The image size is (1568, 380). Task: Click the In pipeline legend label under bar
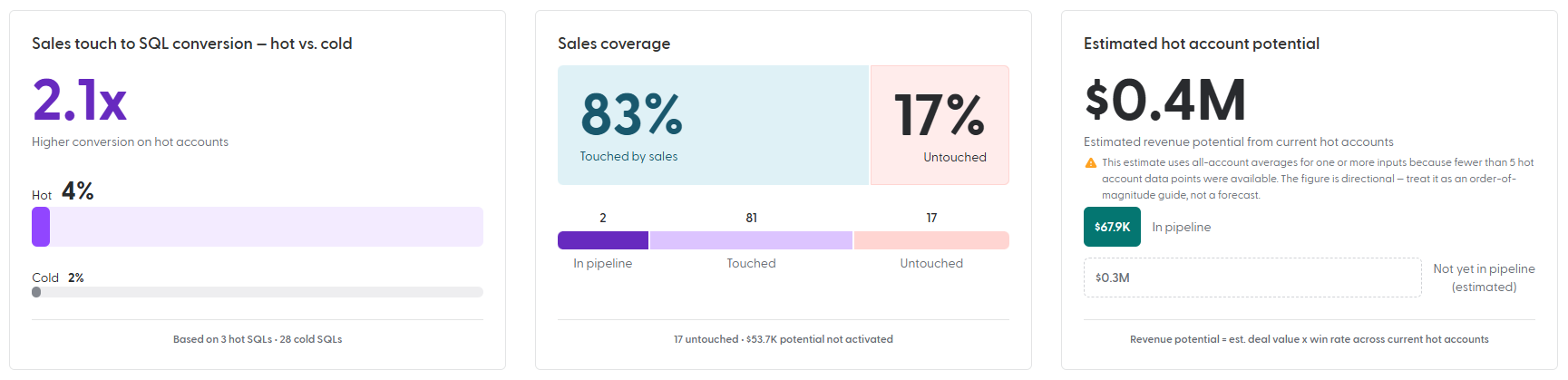tap(603, 263)
